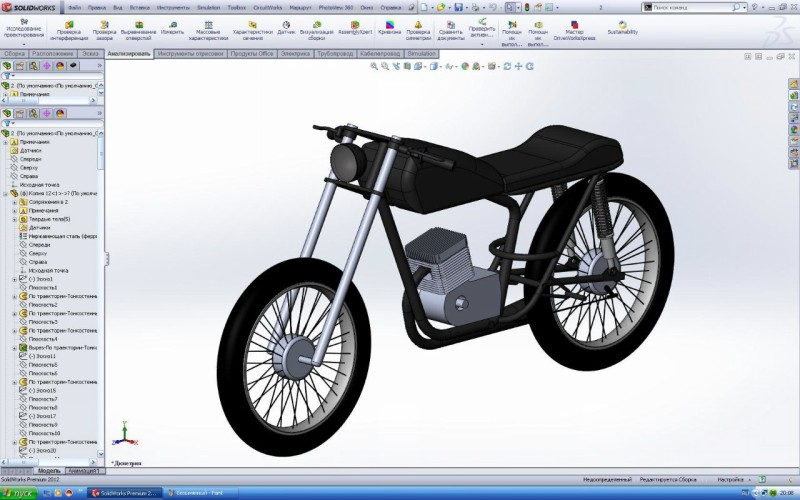Expand Примечания node in lower tree
800x500 pixels.
click(x=6, y=142)
